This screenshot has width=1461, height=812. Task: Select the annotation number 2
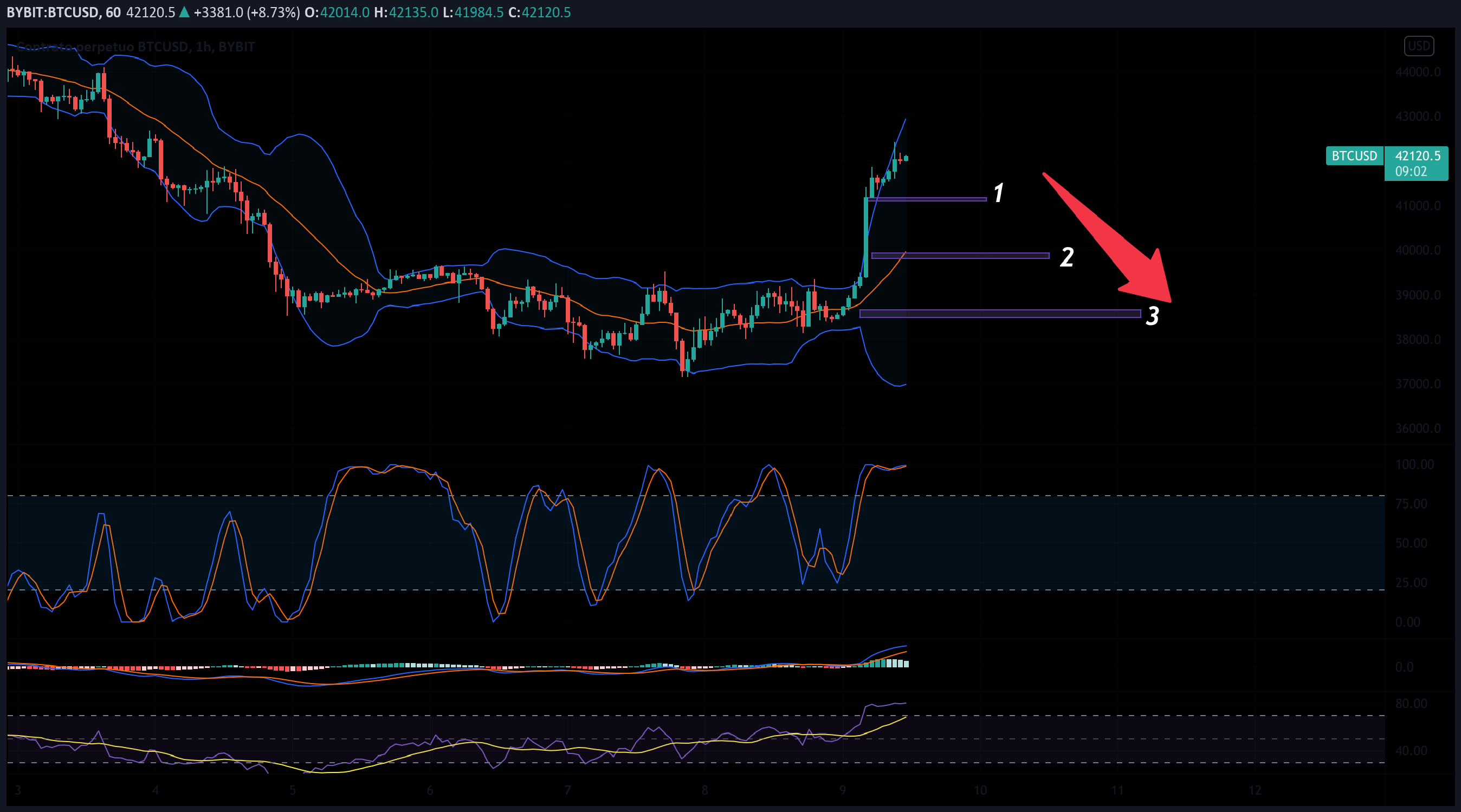pos(1067,257)
